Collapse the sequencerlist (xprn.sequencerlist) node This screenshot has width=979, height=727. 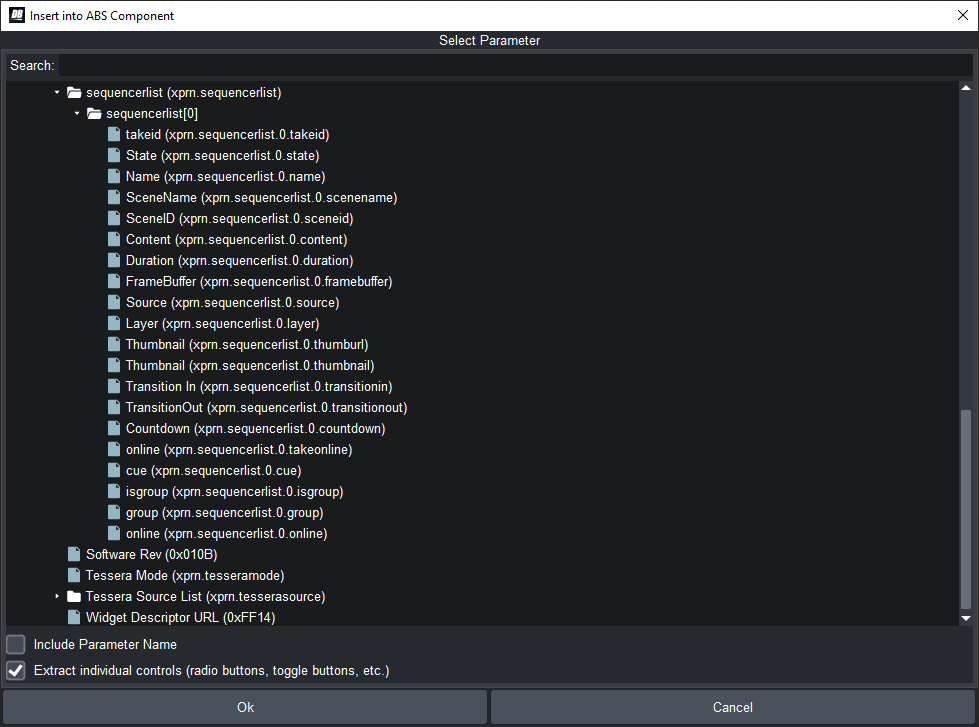click(x=57, y=92)
